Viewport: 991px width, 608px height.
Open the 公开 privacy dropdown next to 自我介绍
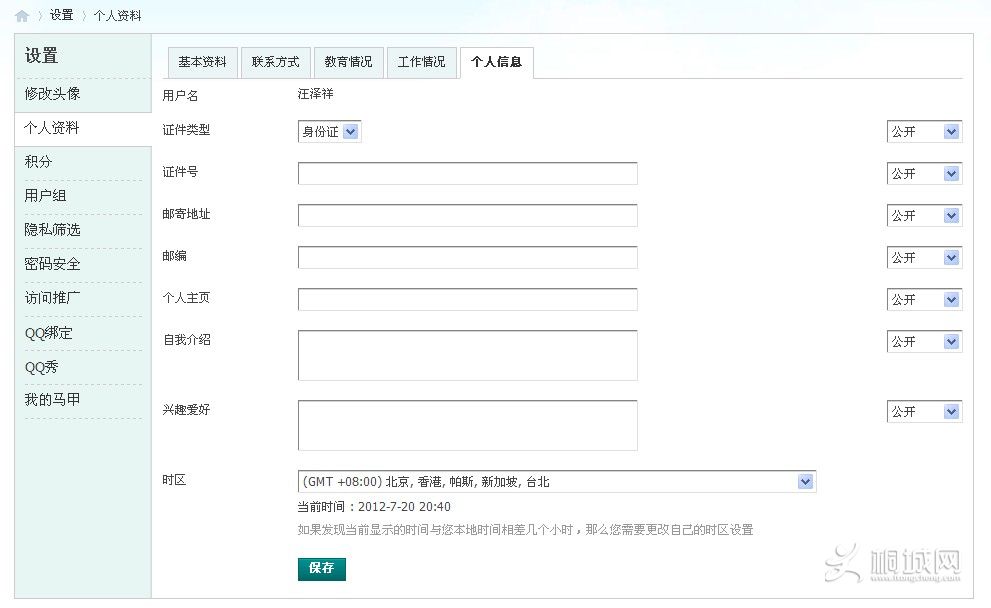[922, 341]
